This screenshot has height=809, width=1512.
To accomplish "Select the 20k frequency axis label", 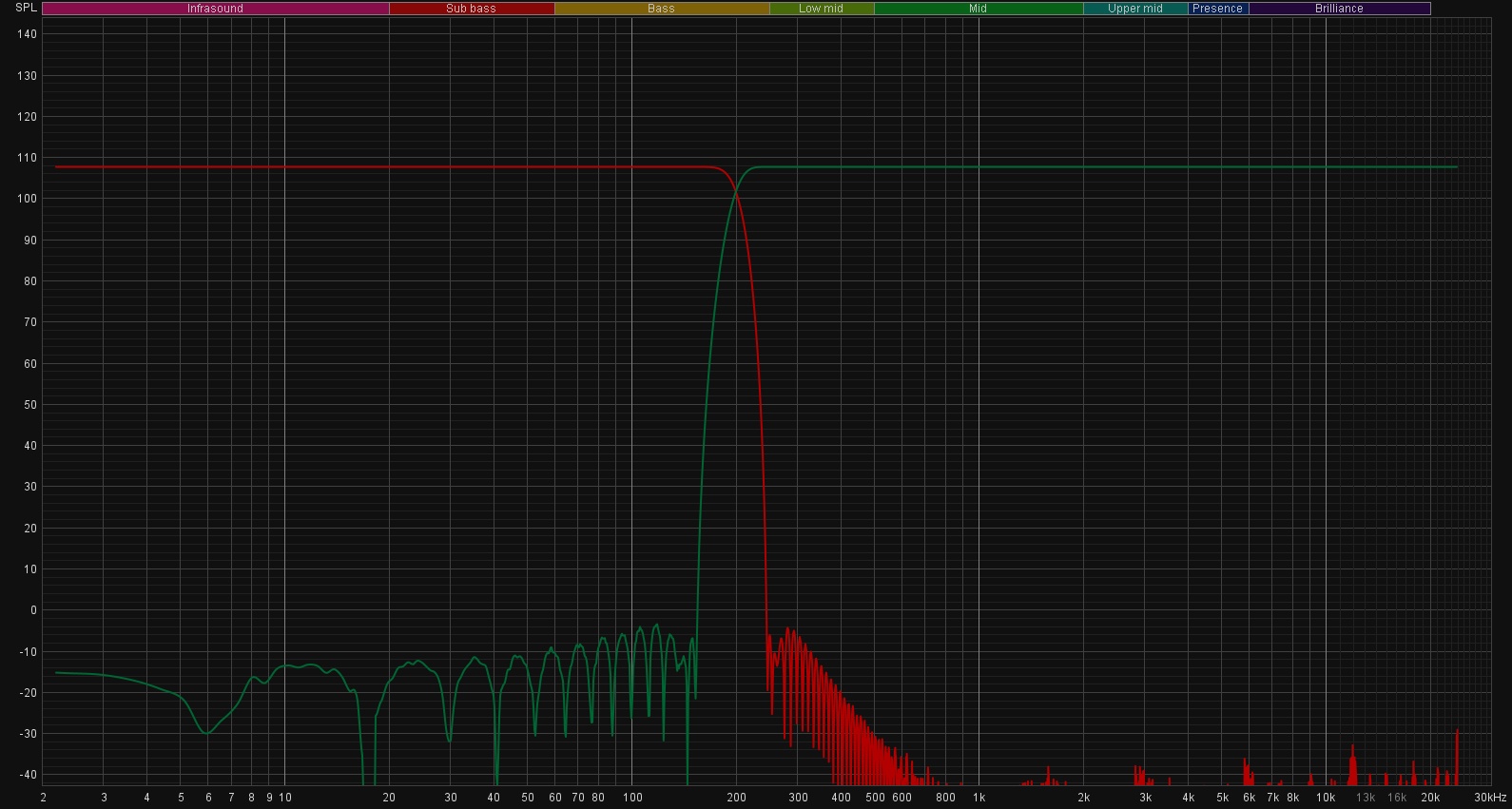I will pyautogui.click(x=1430, y=798).
